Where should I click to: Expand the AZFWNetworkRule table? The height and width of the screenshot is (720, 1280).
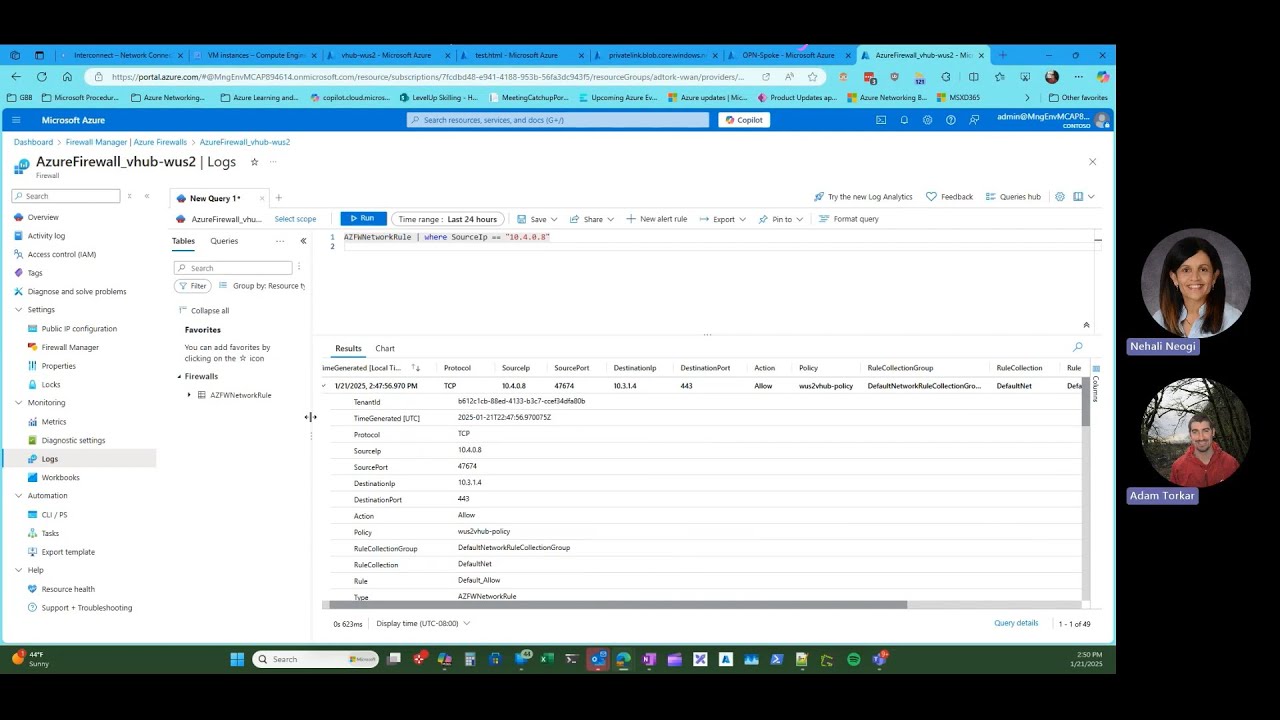click(x=189, y=395)
